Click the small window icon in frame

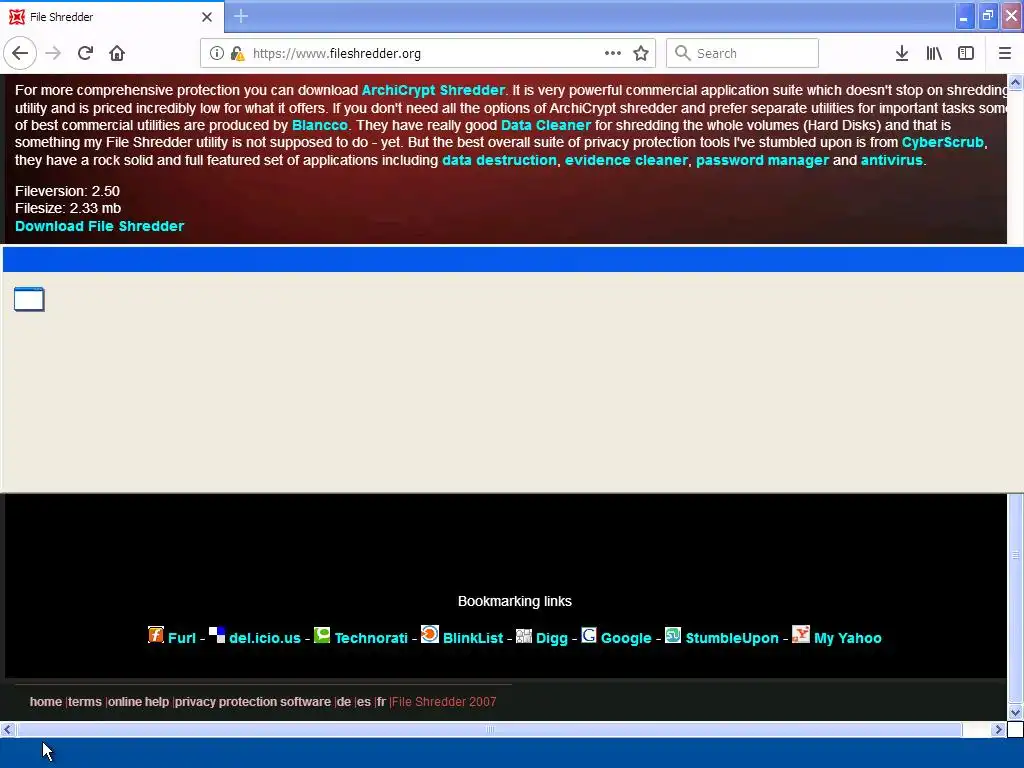click(x=29, y=299)
